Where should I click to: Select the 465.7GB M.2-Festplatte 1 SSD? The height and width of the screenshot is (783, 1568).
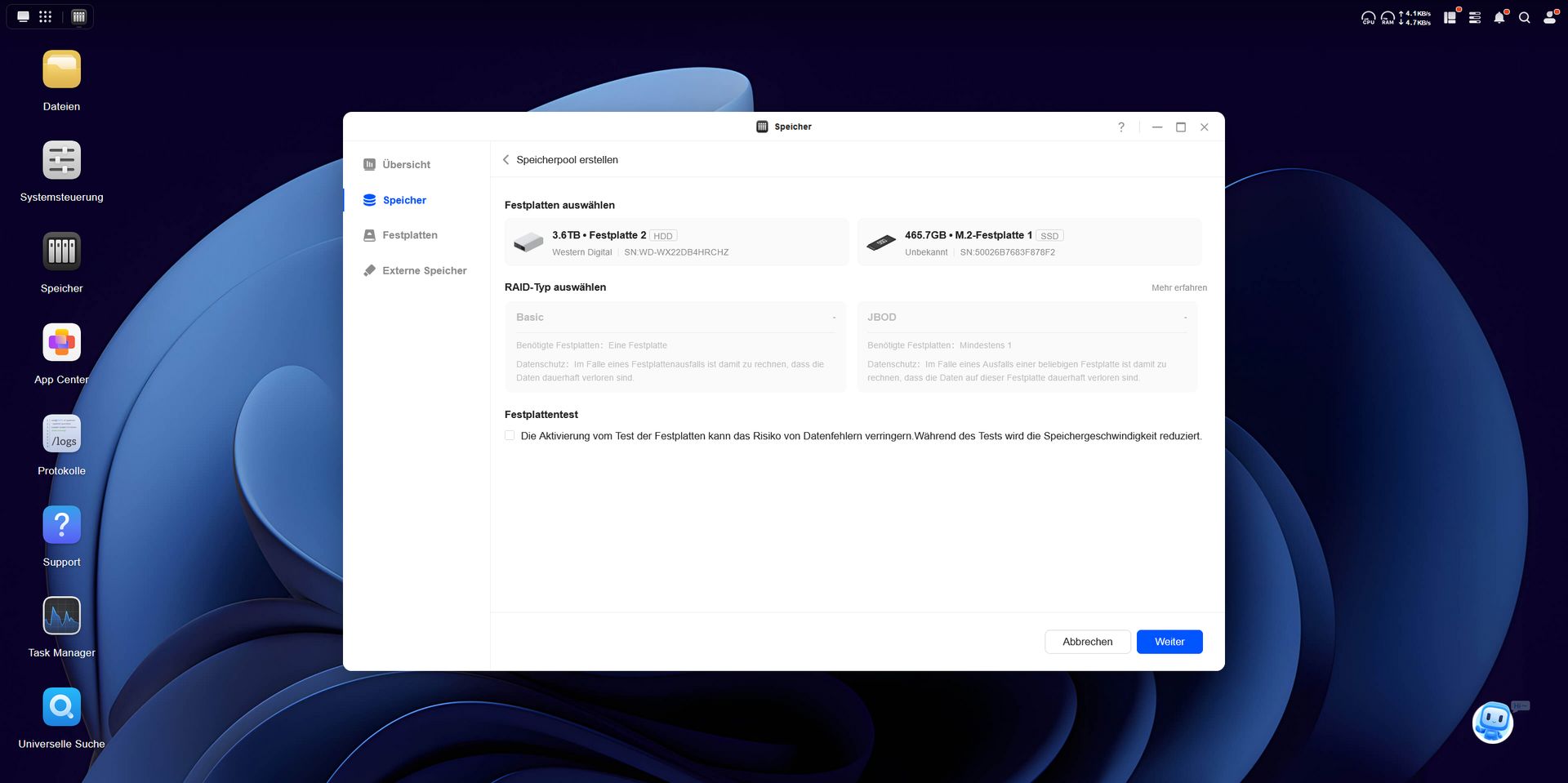(x=1028, y=242)
